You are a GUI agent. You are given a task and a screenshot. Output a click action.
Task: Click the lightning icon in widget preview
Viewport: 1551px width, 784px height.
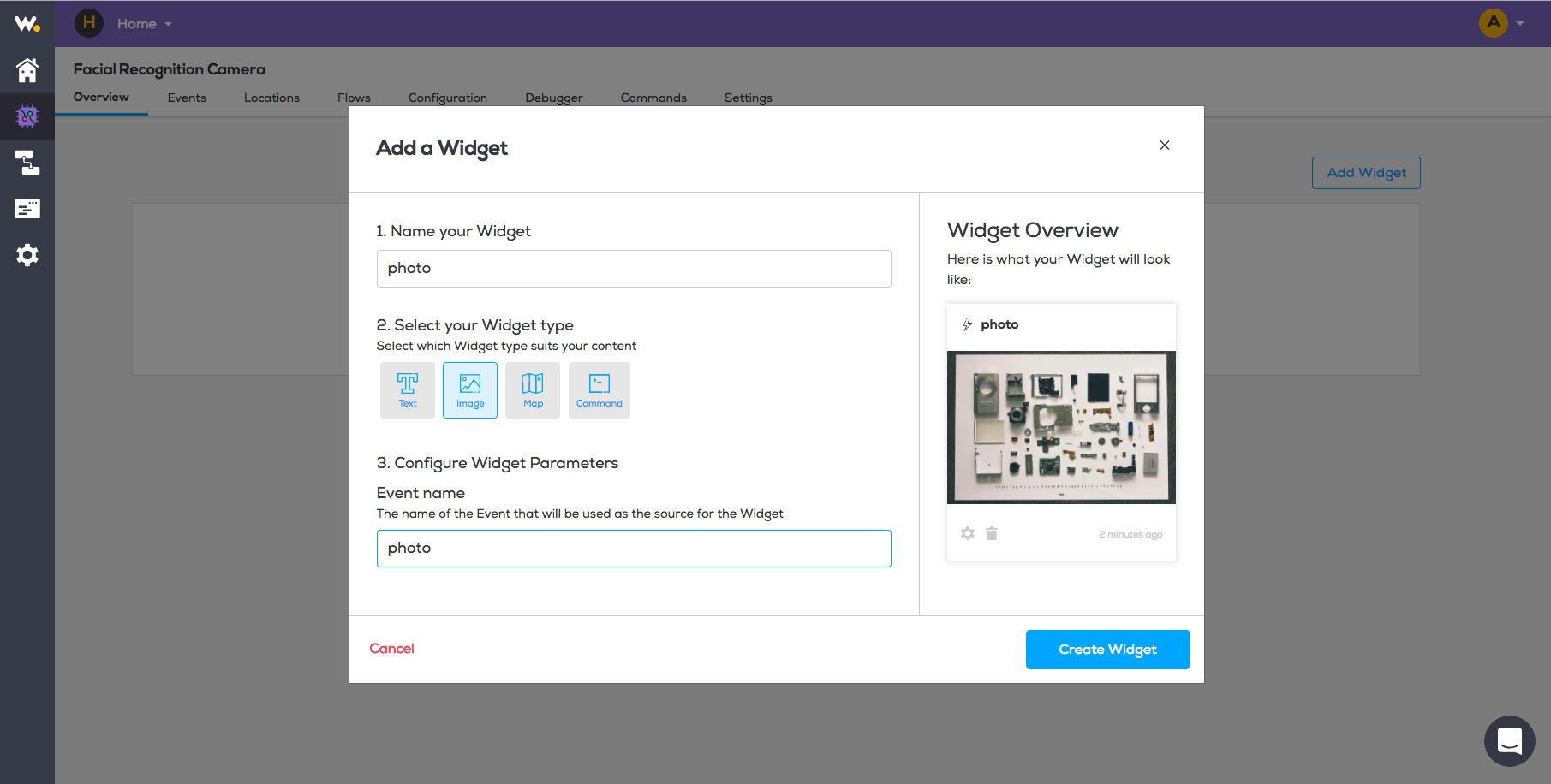pos(967,324)
